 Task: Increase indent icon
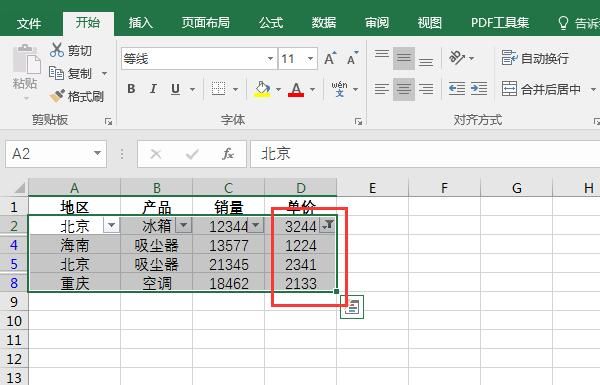pyautogui.click(x=479, y=89)
